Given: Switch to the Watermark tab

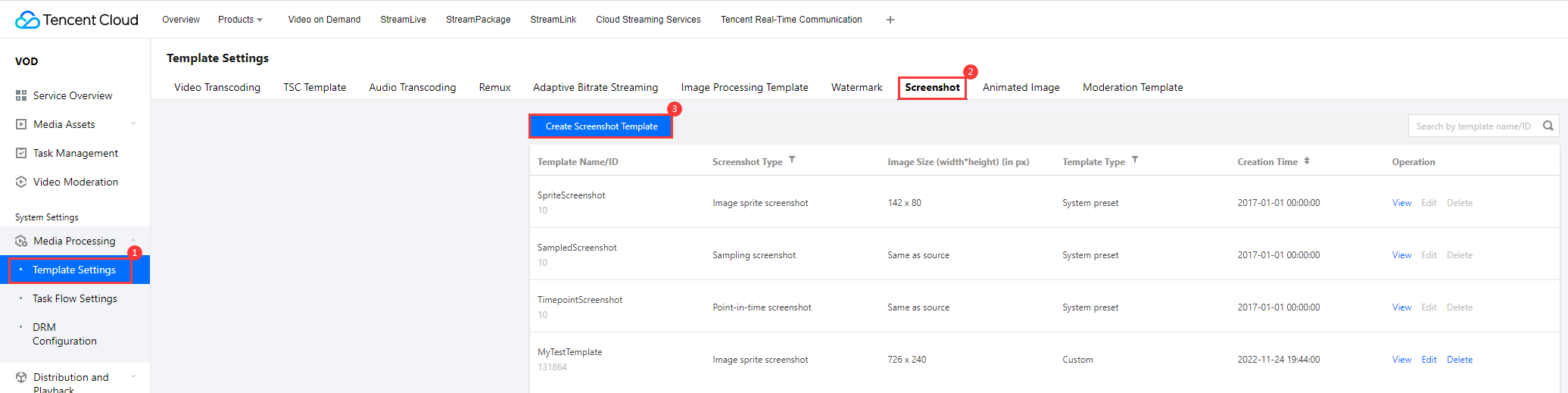Looking at the screenshot, I should 856,88.
